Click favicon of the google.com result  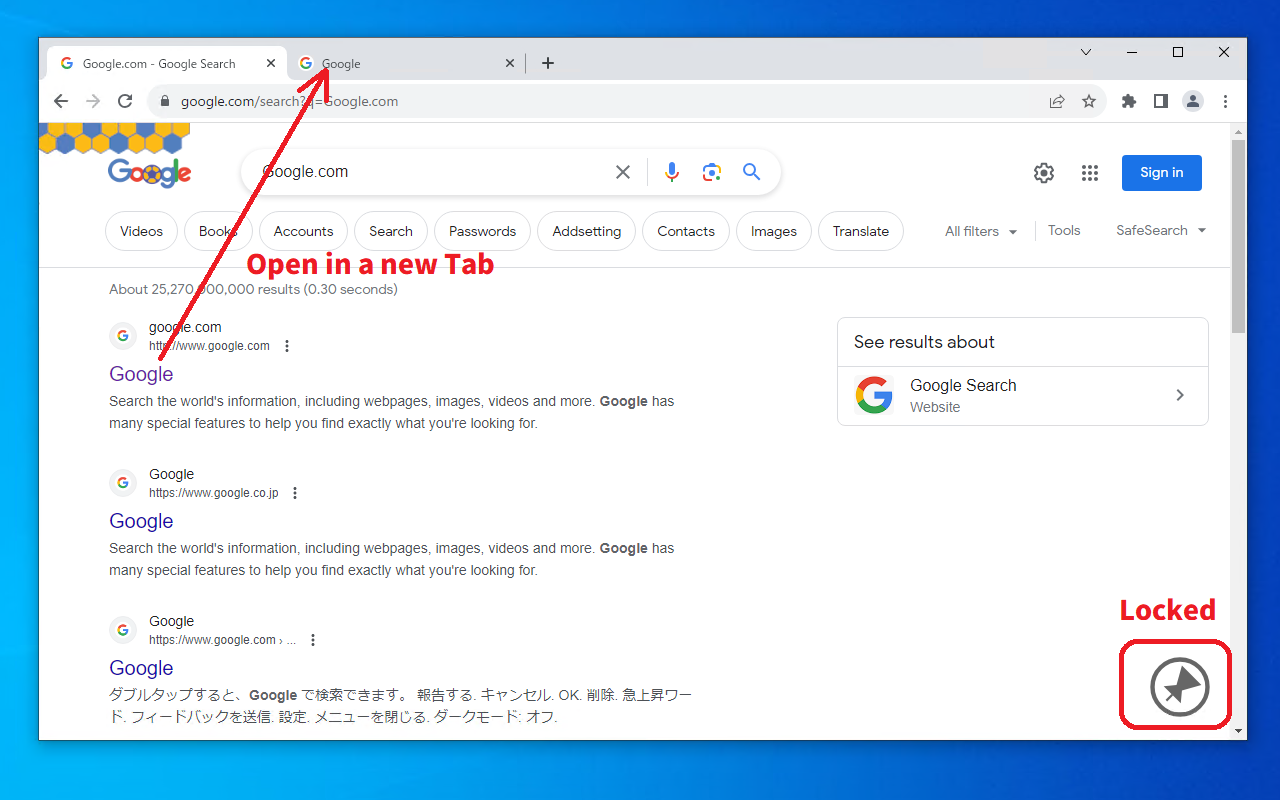tap(122, 336)
